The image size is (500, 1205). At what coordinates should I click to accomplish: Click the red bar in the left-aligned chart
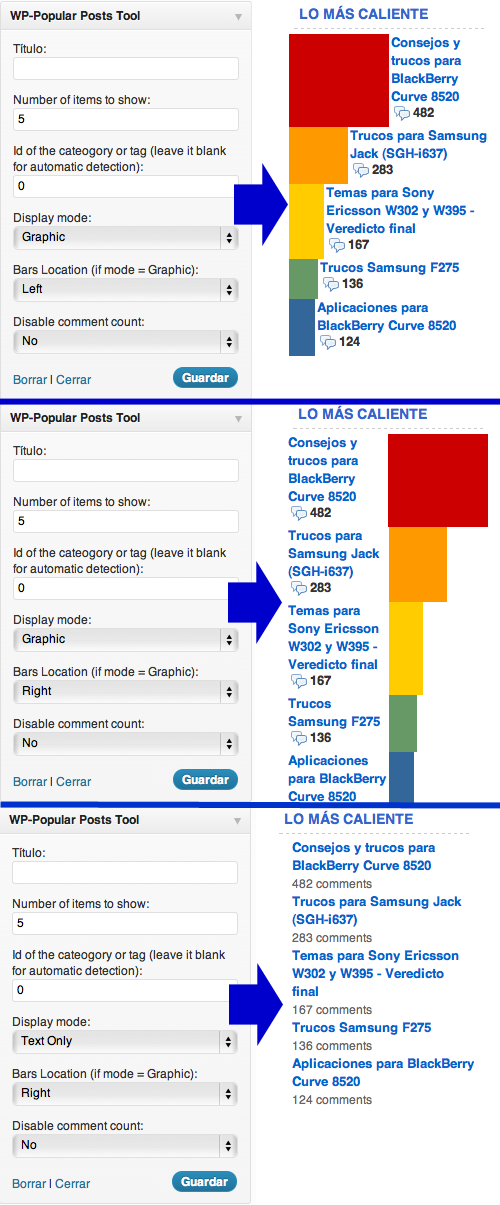tap(339, 80)
